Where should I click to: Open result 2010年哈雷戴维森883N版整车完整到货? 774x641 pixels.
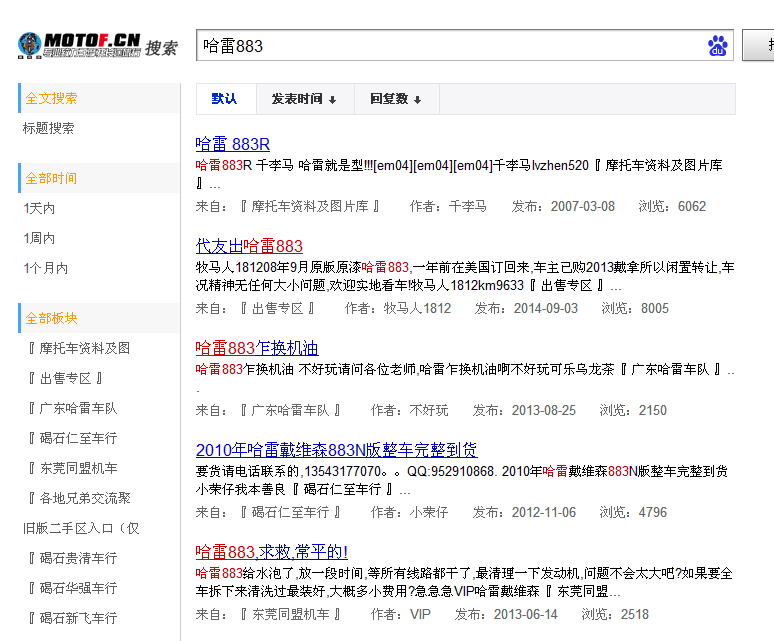tap(336, 450)
